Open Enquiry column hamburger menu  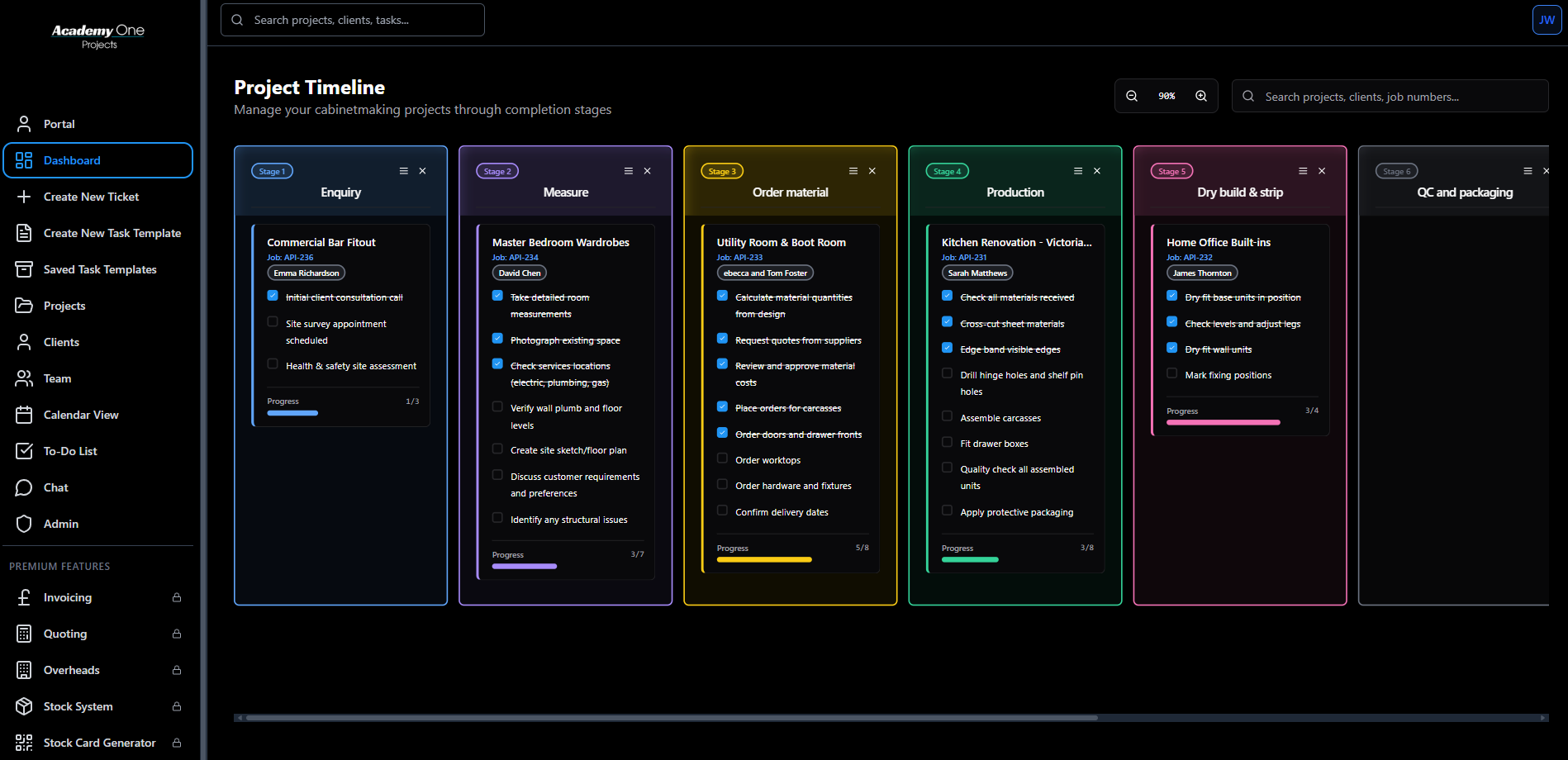tap(404, 171)
